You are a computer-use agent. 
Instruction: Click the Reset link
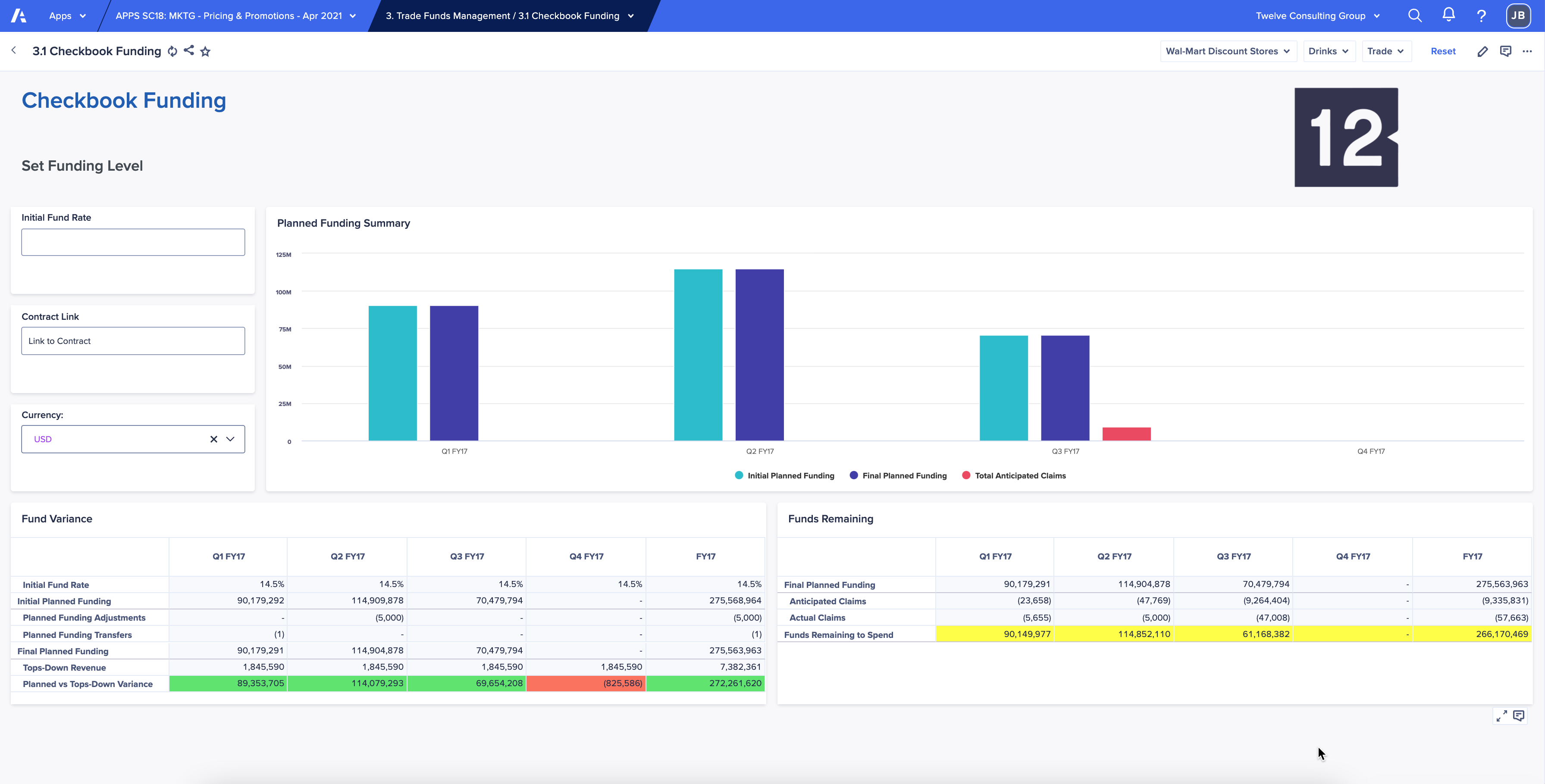point(1443,51)
